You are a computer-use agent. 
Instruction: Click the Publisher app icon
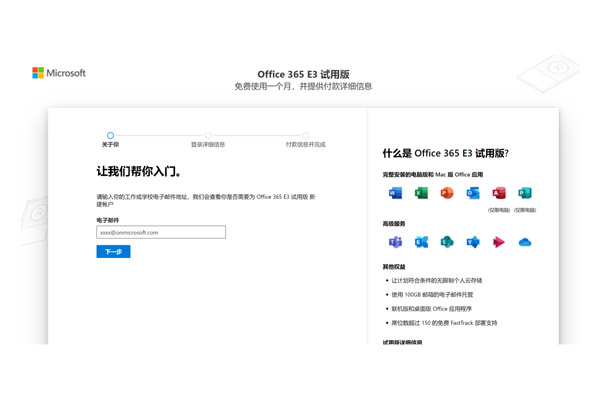pyautogui.click(x=525, y=193)
